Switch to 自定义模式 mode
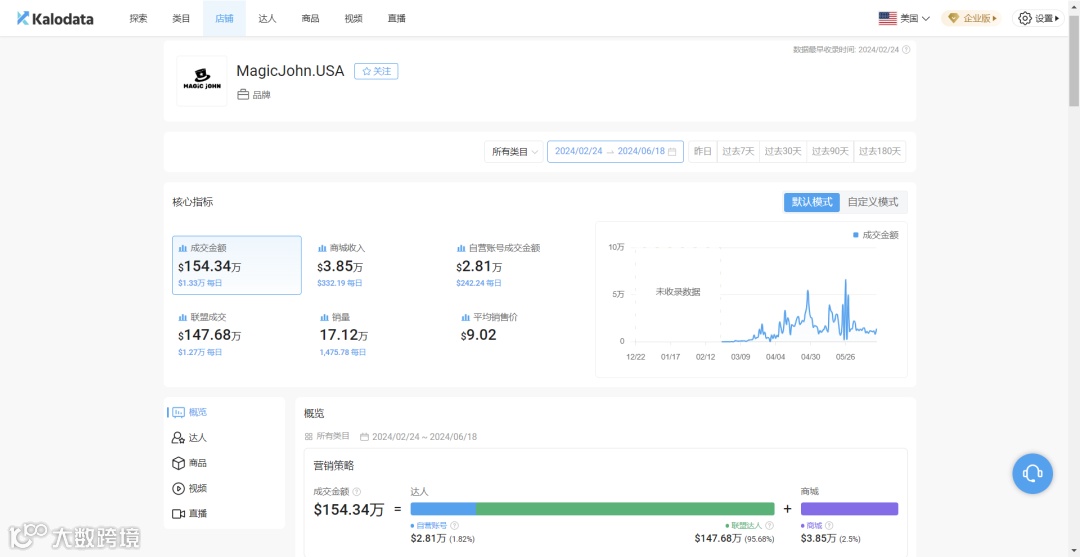Screen dimensions: 1080x557 [x=873, y=202]
